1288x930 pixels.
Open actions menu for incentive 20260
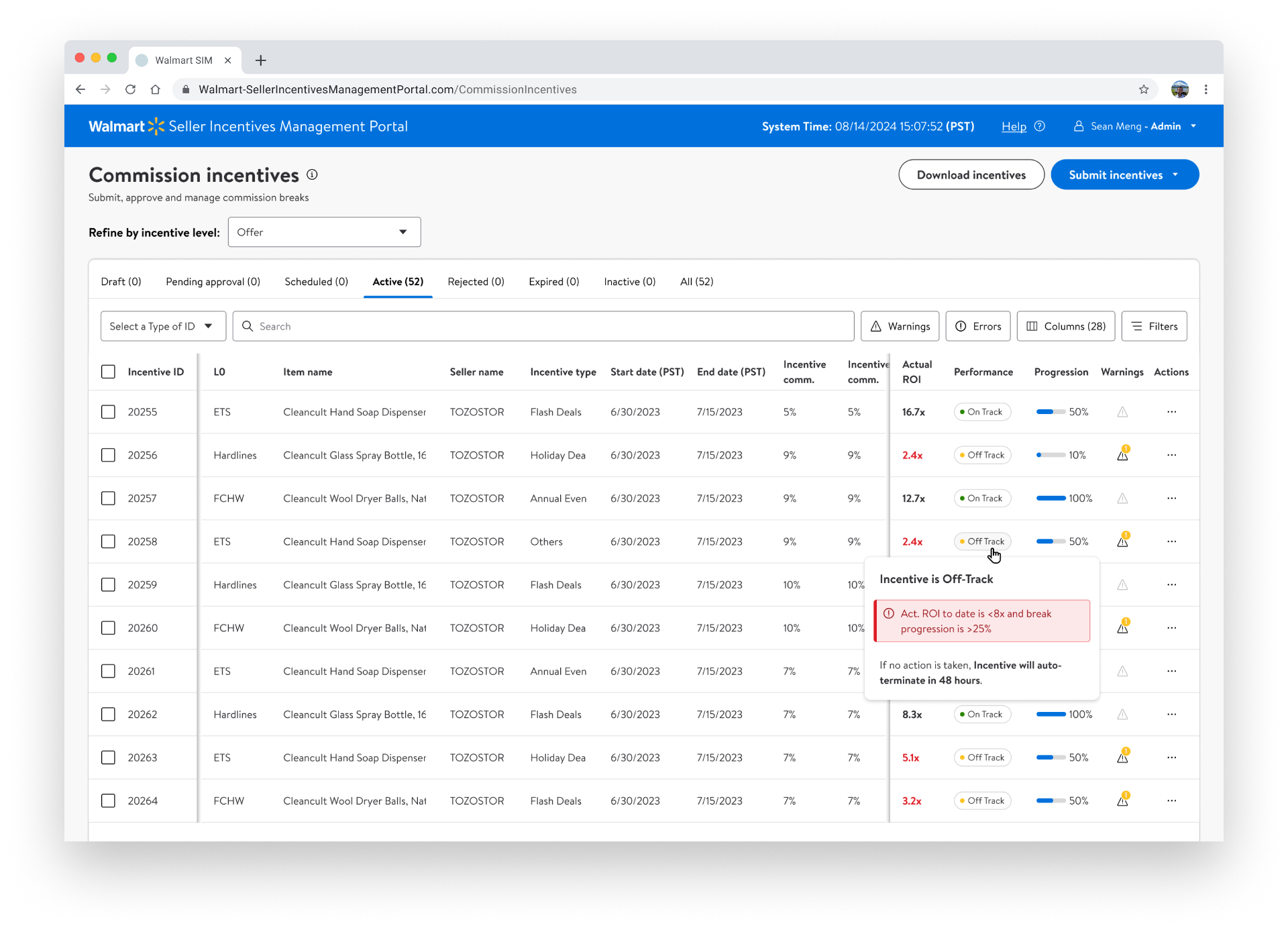pyautogui.click(x=1171, y=628)
